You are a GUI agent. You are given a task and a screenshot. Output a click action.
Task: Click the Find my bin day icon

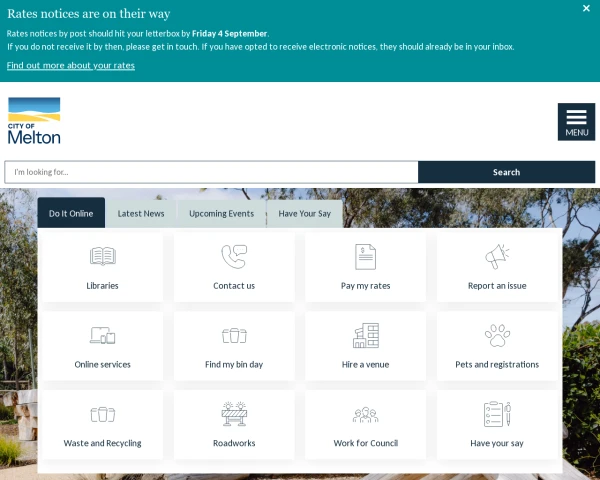tap(234, 335)
